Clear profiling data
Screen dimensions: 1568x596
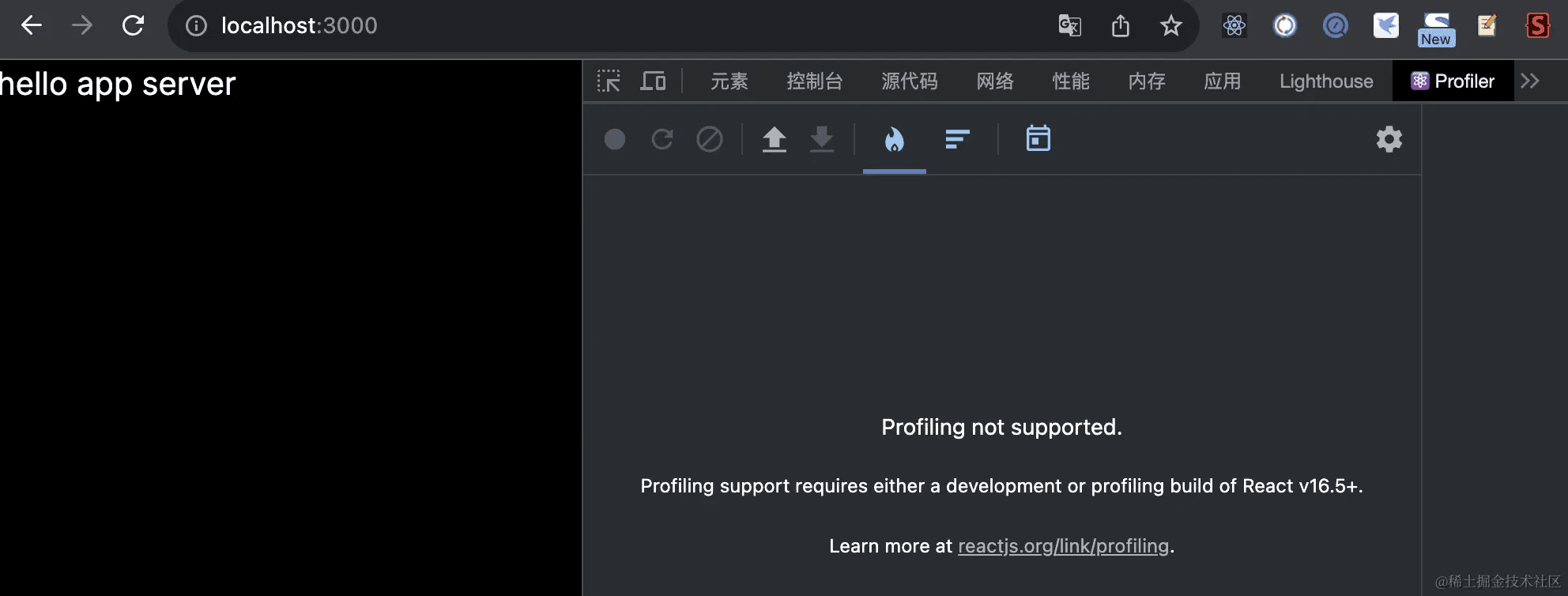[710, 140]
